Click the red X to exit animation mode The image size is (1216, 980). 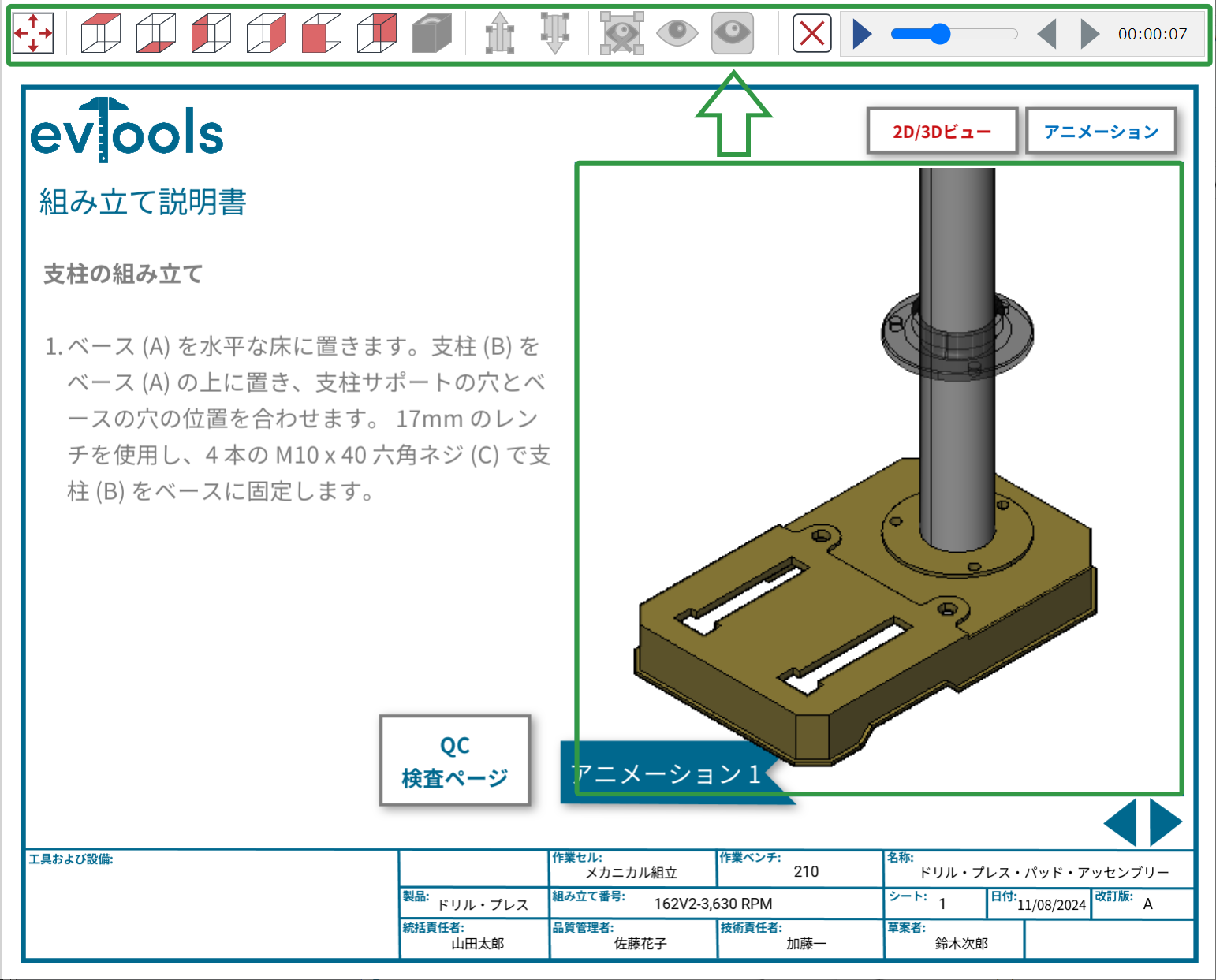(811, 34)
